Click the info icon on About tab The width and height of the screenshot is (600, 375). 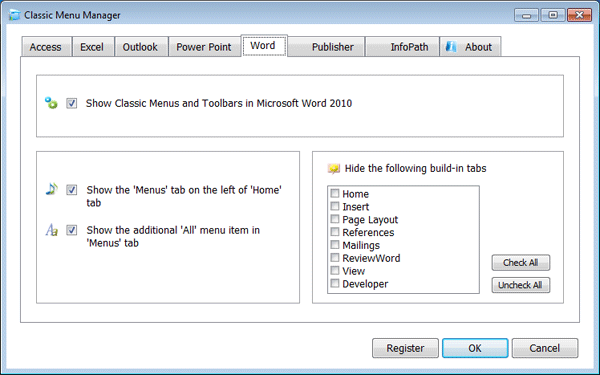[451, 47]
